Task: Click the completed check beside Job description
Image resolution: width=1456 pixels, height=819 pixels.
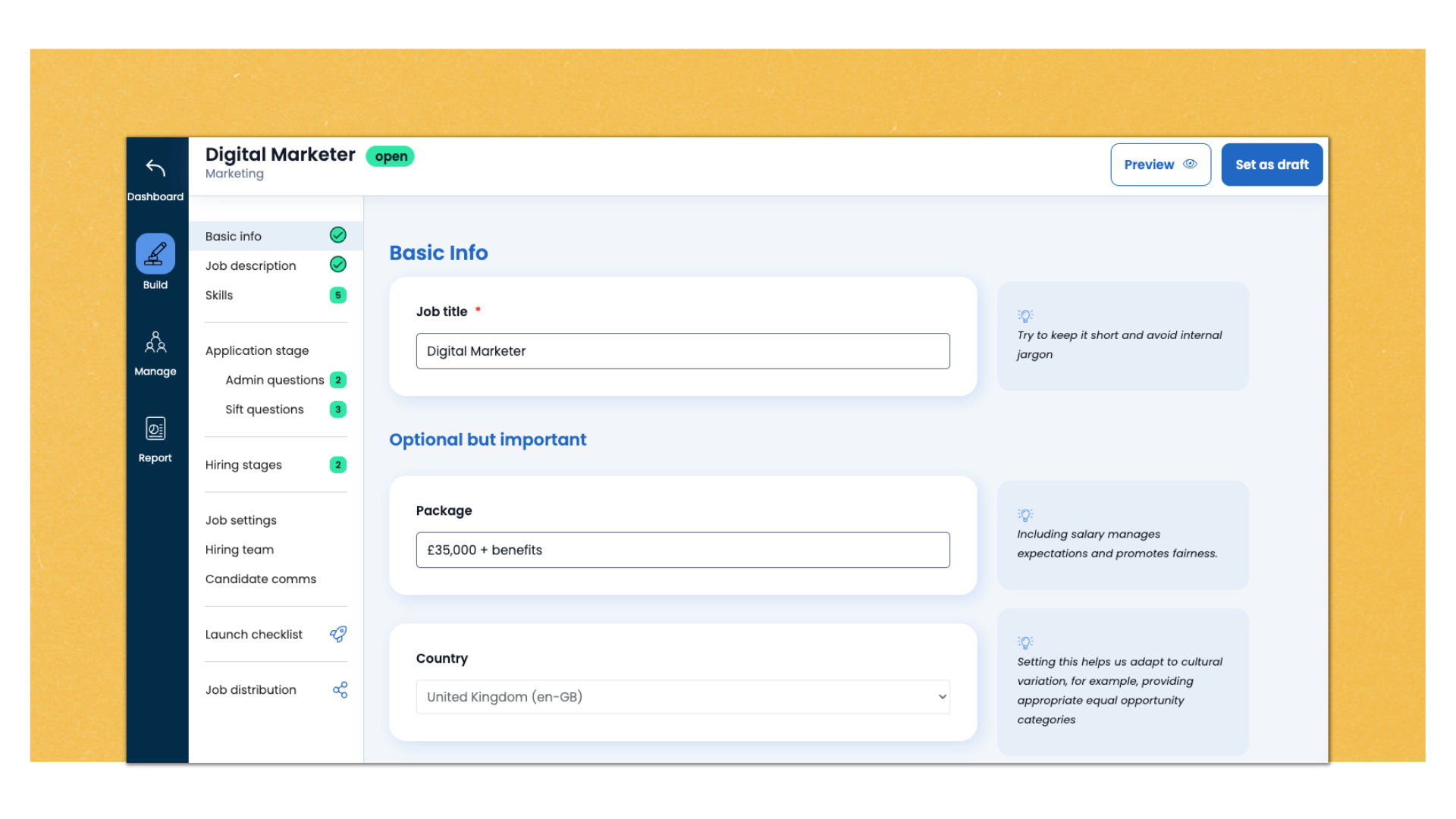Action: [338, 265]
